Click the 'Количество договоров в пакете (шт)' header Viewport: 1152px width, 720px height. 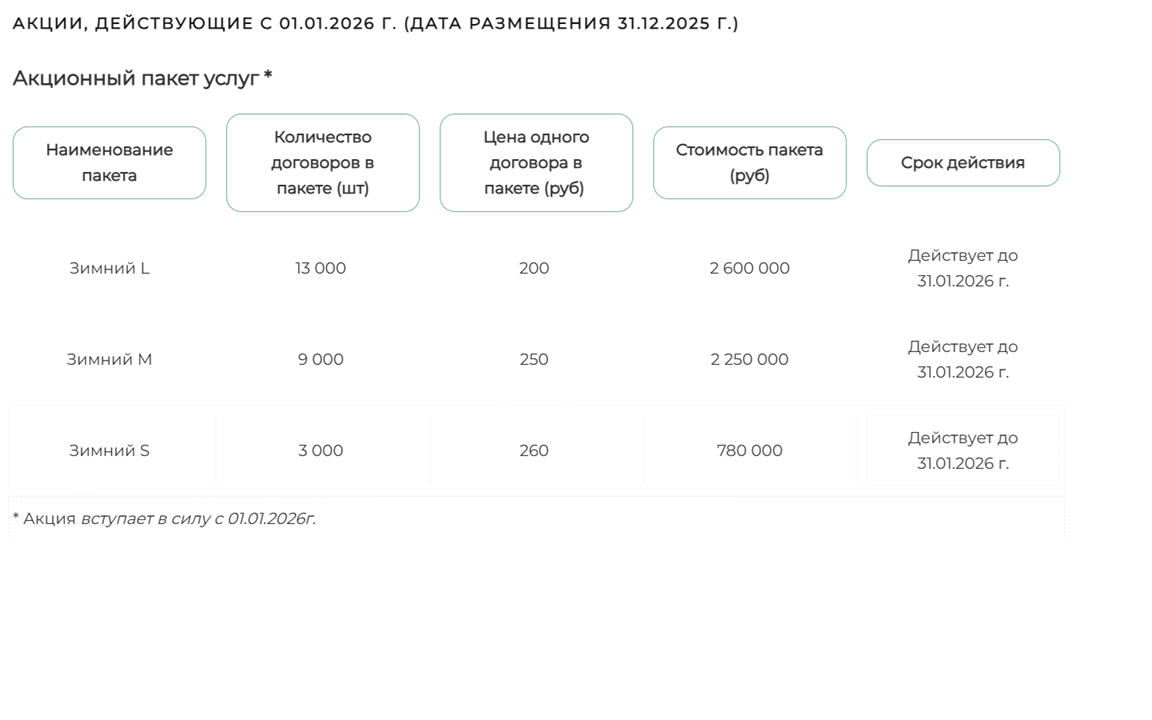pos(322,163)
